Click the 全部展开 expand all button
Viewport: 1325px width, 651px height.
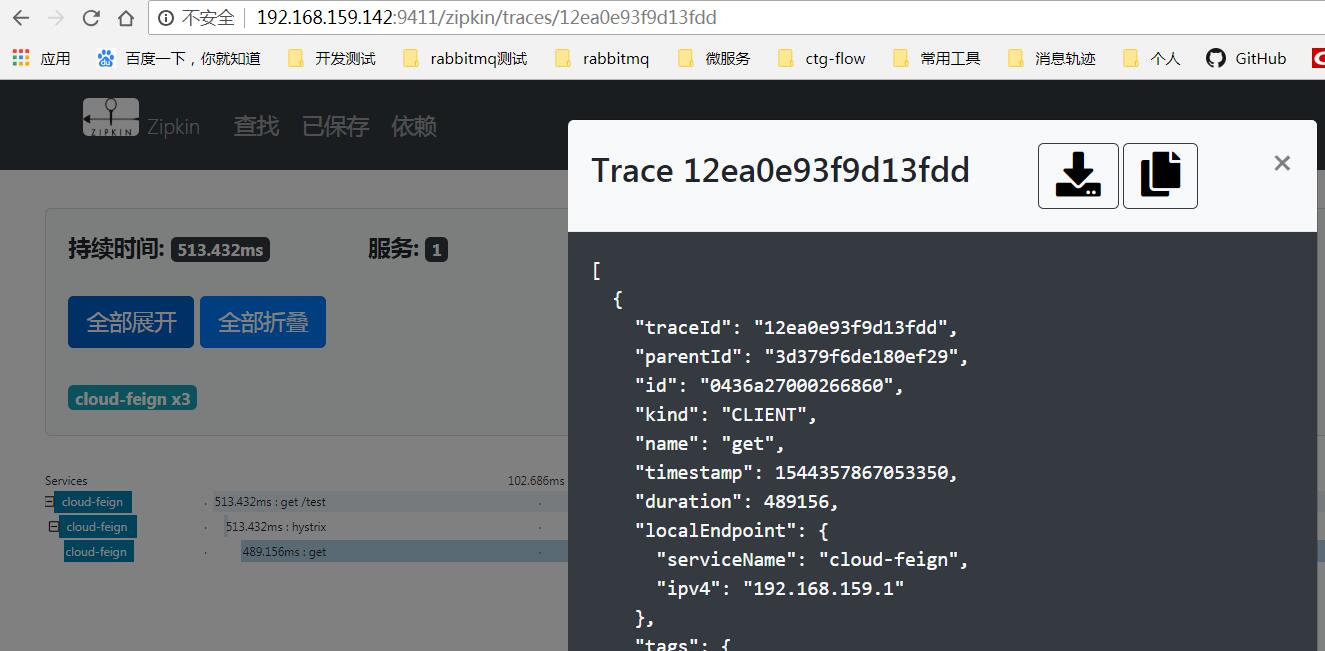coord(131,322)
